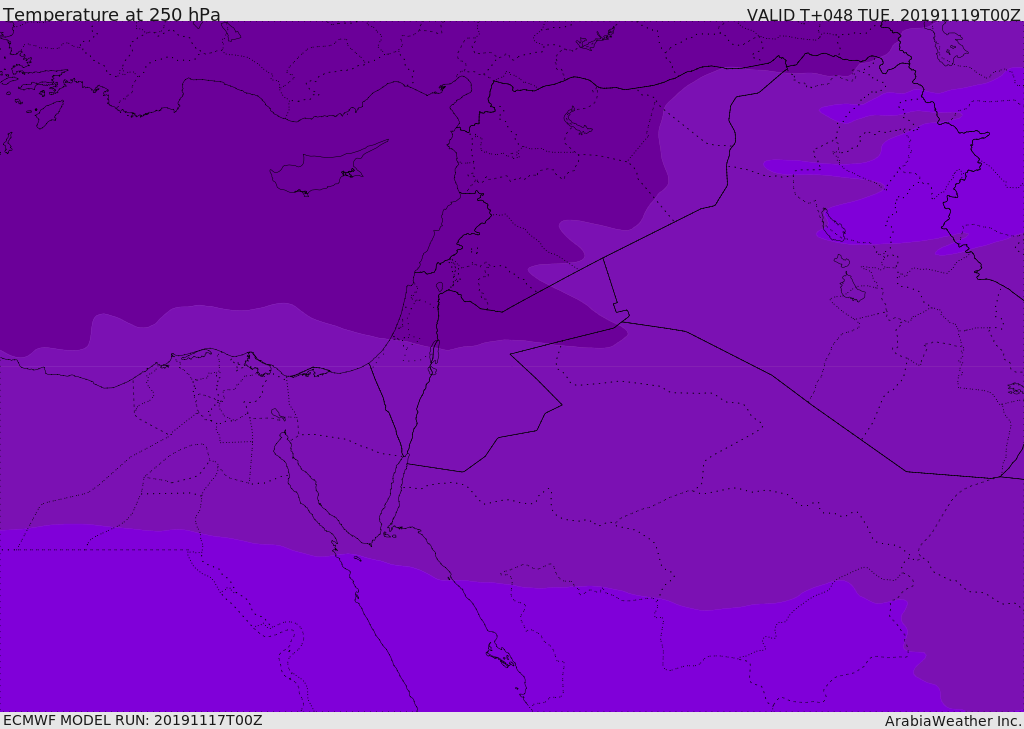Click the Turkish southern coastline north of Cyprus
The width and height of the screenshot is (1024, 729).
[x=300, y=118]
